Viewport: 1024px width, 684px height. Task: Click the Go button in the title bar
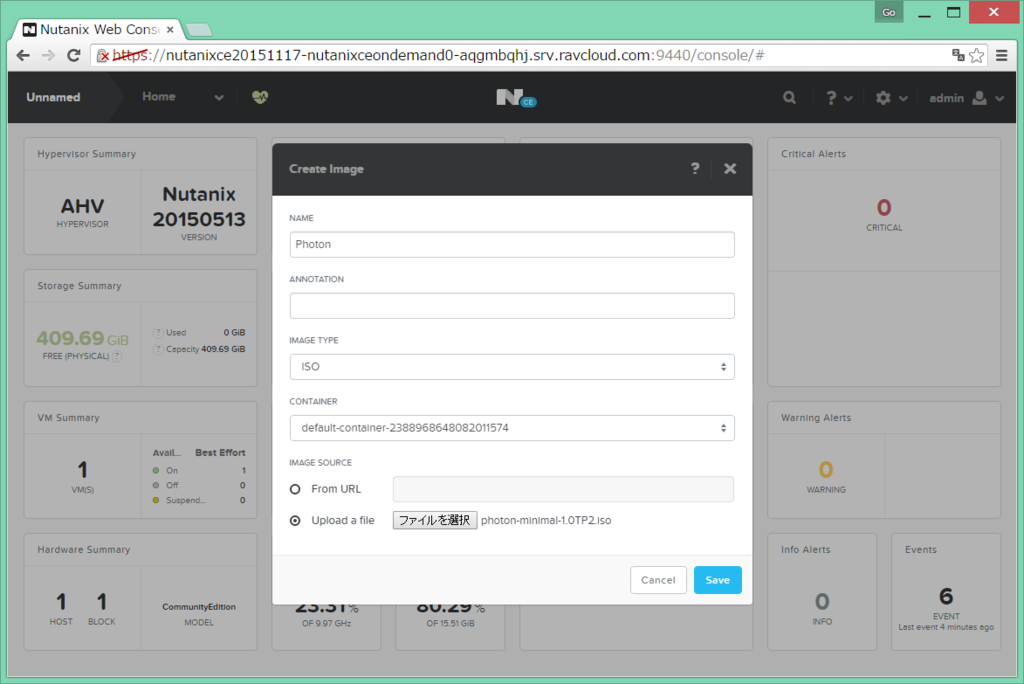889,12
